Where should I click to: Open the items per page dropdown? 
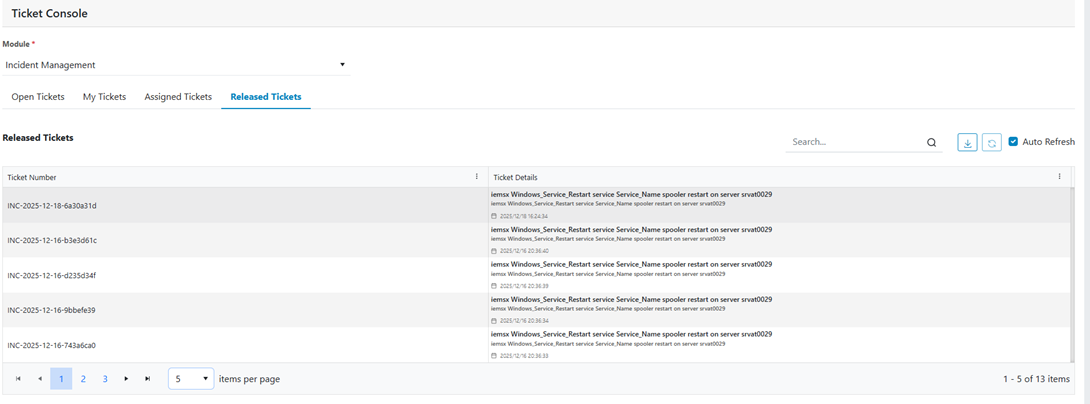190,379
